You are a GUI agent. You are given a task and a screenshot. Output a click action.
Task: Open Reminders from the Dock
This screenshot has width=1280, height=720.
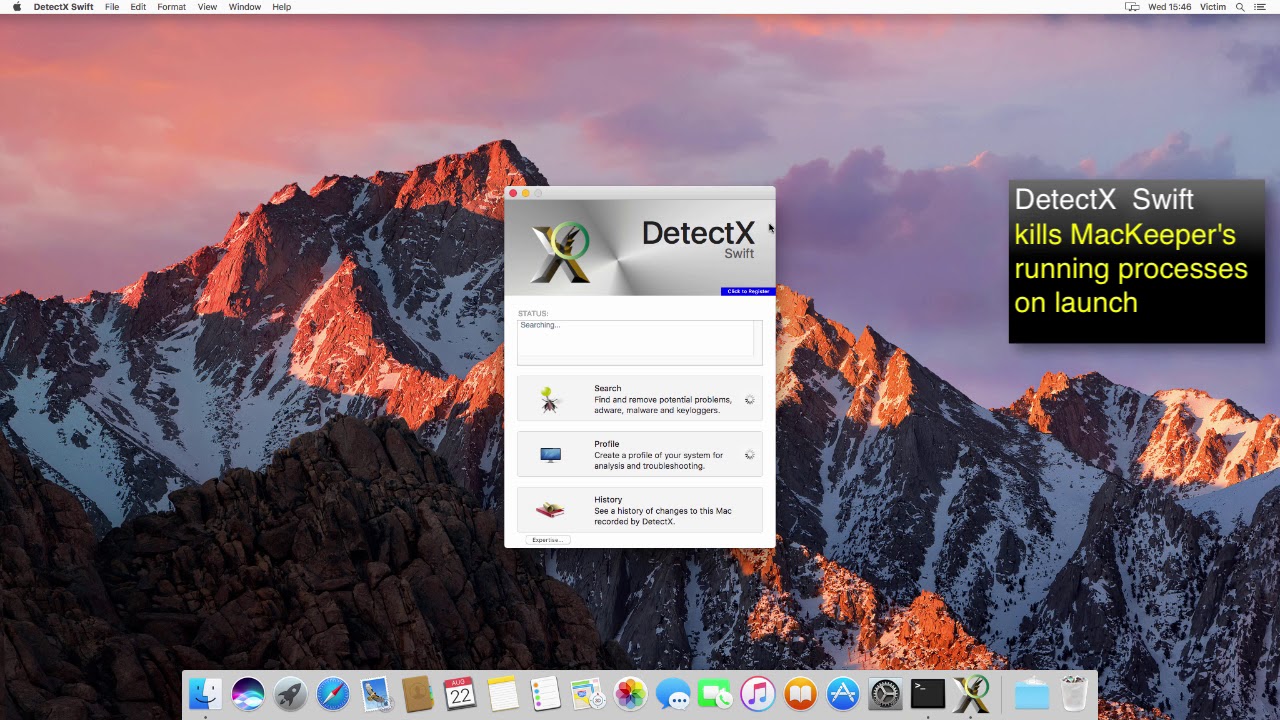[545, 693]
